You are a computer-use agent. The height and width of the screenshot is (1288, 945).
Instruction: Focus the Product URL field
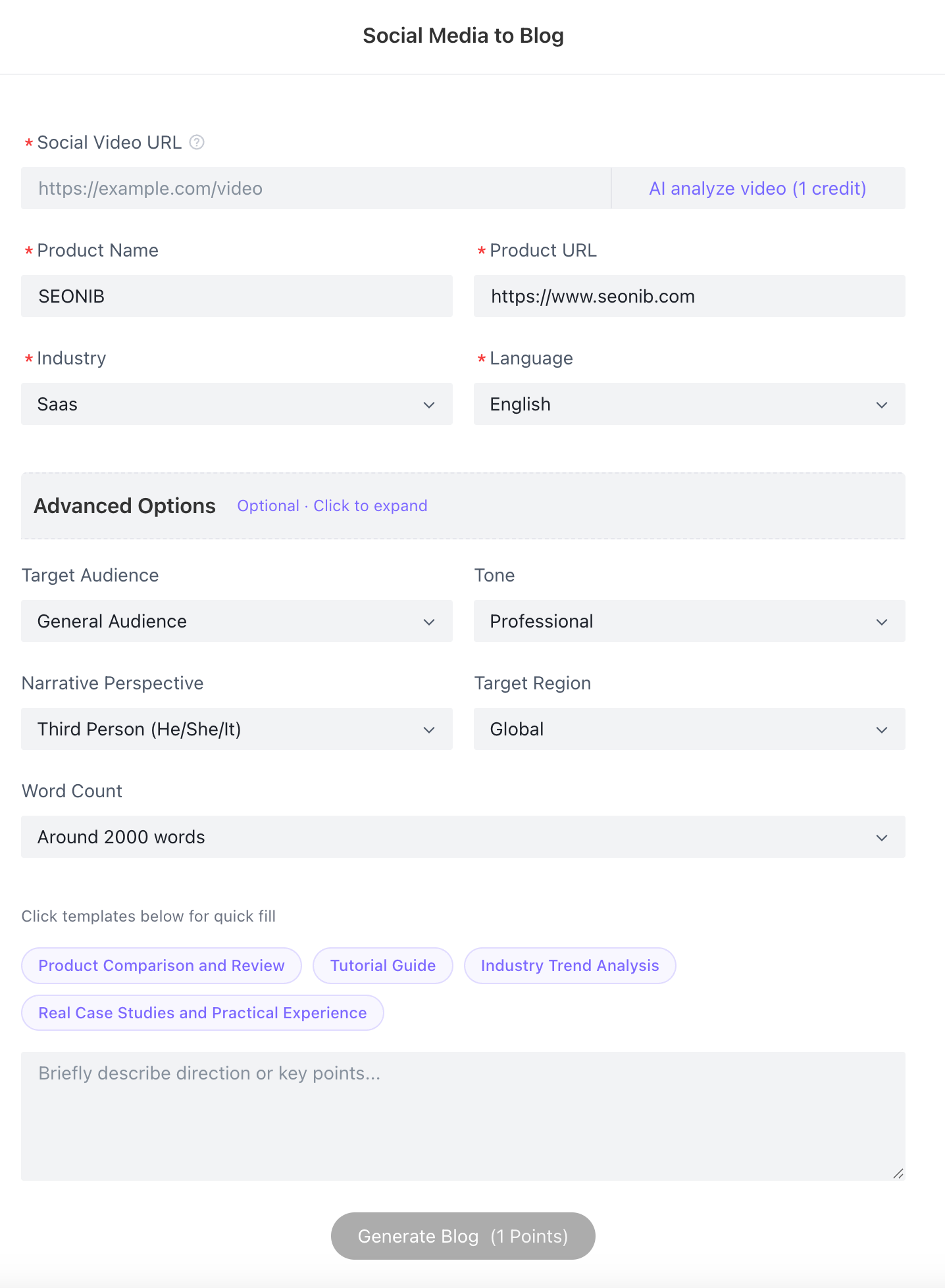click(689, 297)
